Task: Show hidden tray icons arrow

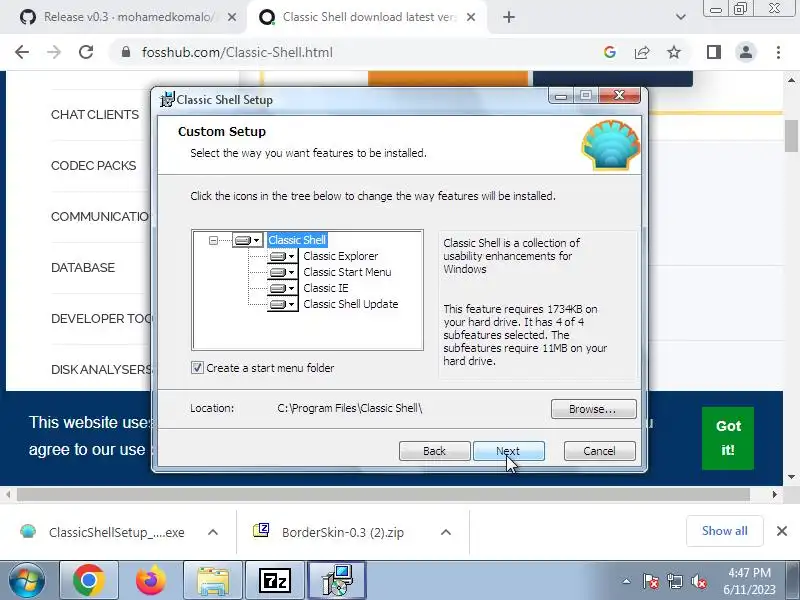Action: [627, 581]
